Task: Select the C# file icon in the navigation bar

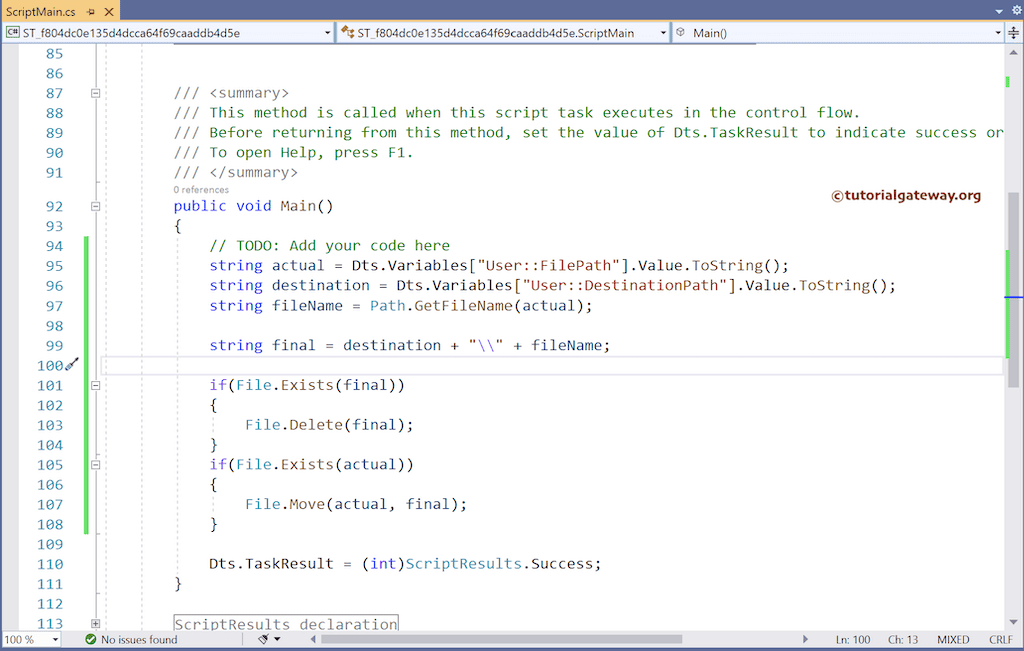Action: (x=13, y=31)
